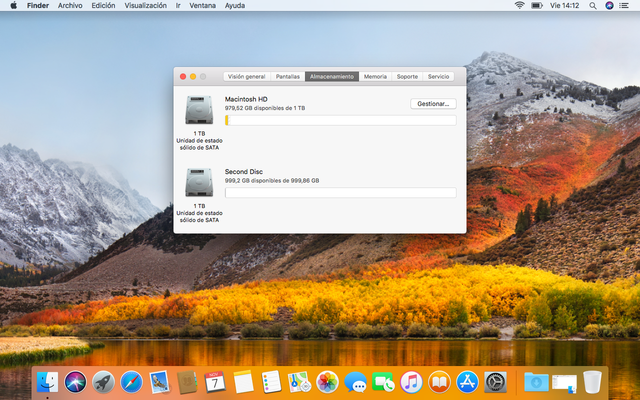
Task: Click the Gestionar... button
Action: 433,104
